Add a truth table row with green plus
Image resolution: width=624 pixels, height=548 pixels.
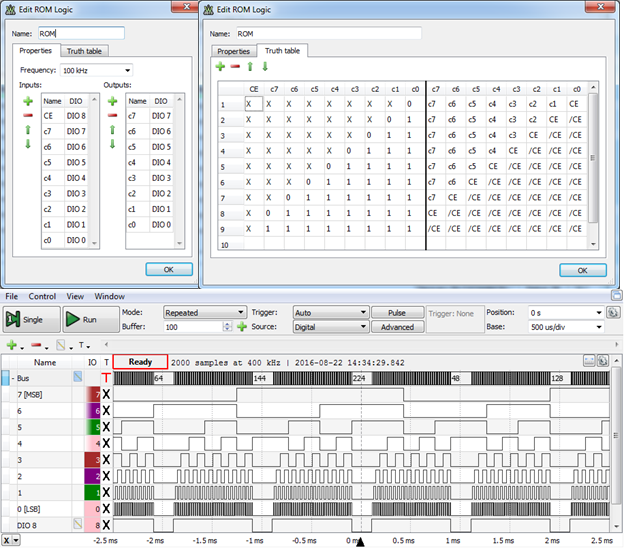(220, 66)
